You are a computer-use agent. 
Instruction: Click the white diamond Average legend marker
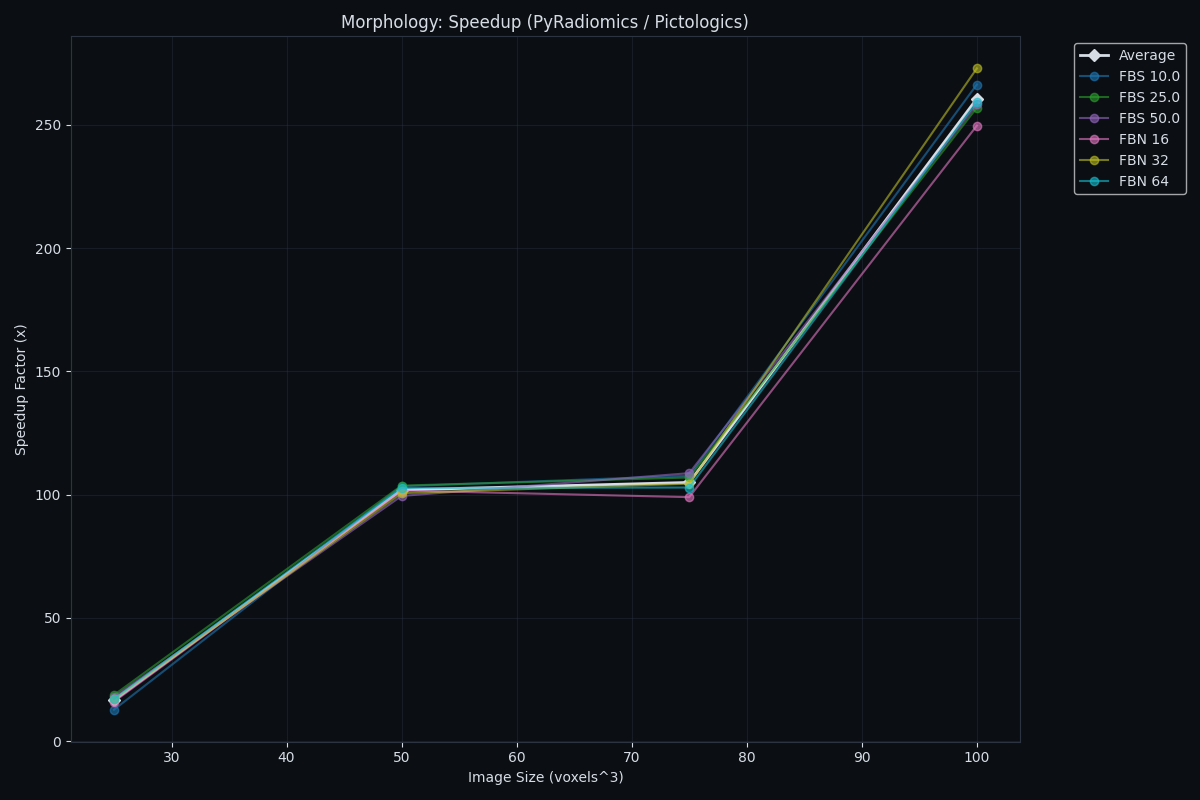click(1094, 54)
